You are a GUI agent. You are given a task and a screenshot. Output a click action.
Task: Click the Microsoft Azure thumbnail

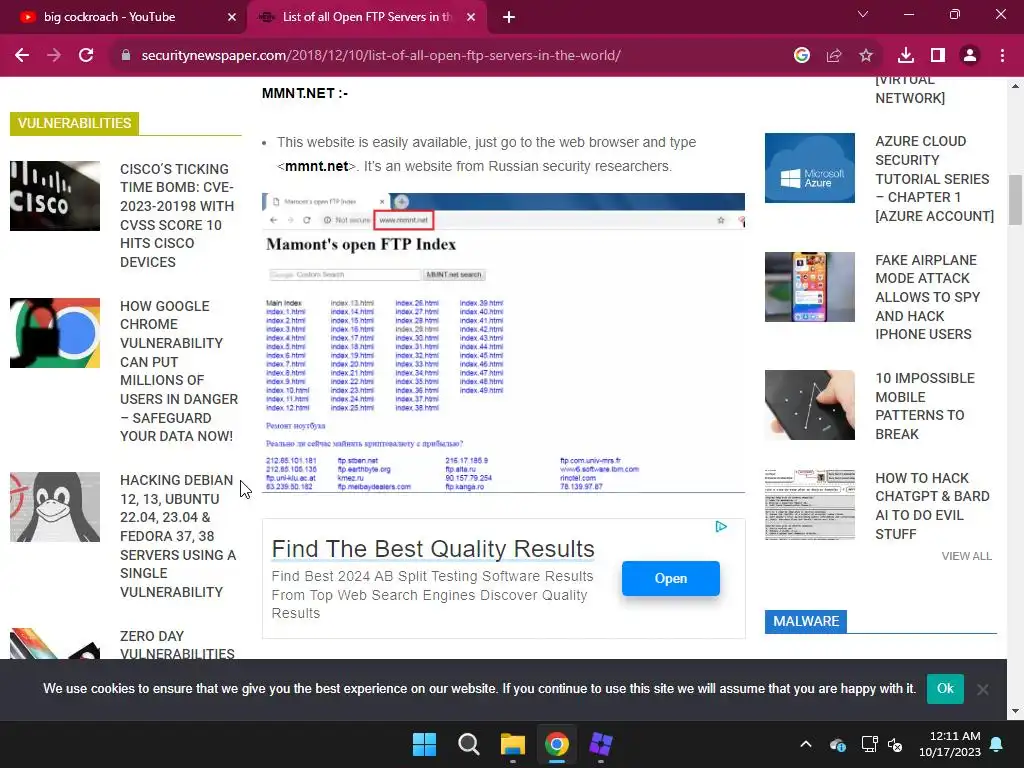point(810,168)
